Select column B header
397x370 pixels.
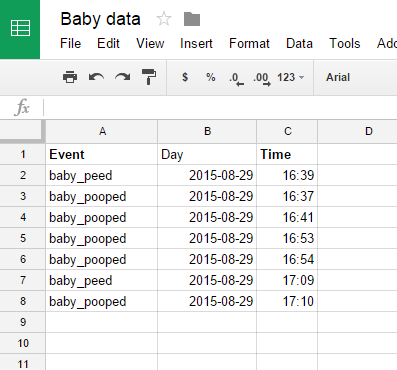[x=207, y=131]
